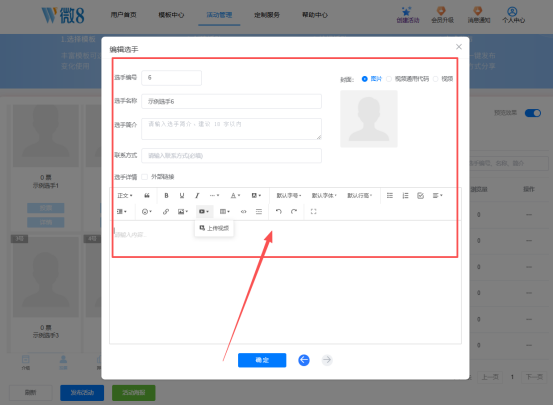Screen dimensions: 554x405
Task: Close the 编辑选手 dialog
Action: pyautogui.click(x=459, y=47)
